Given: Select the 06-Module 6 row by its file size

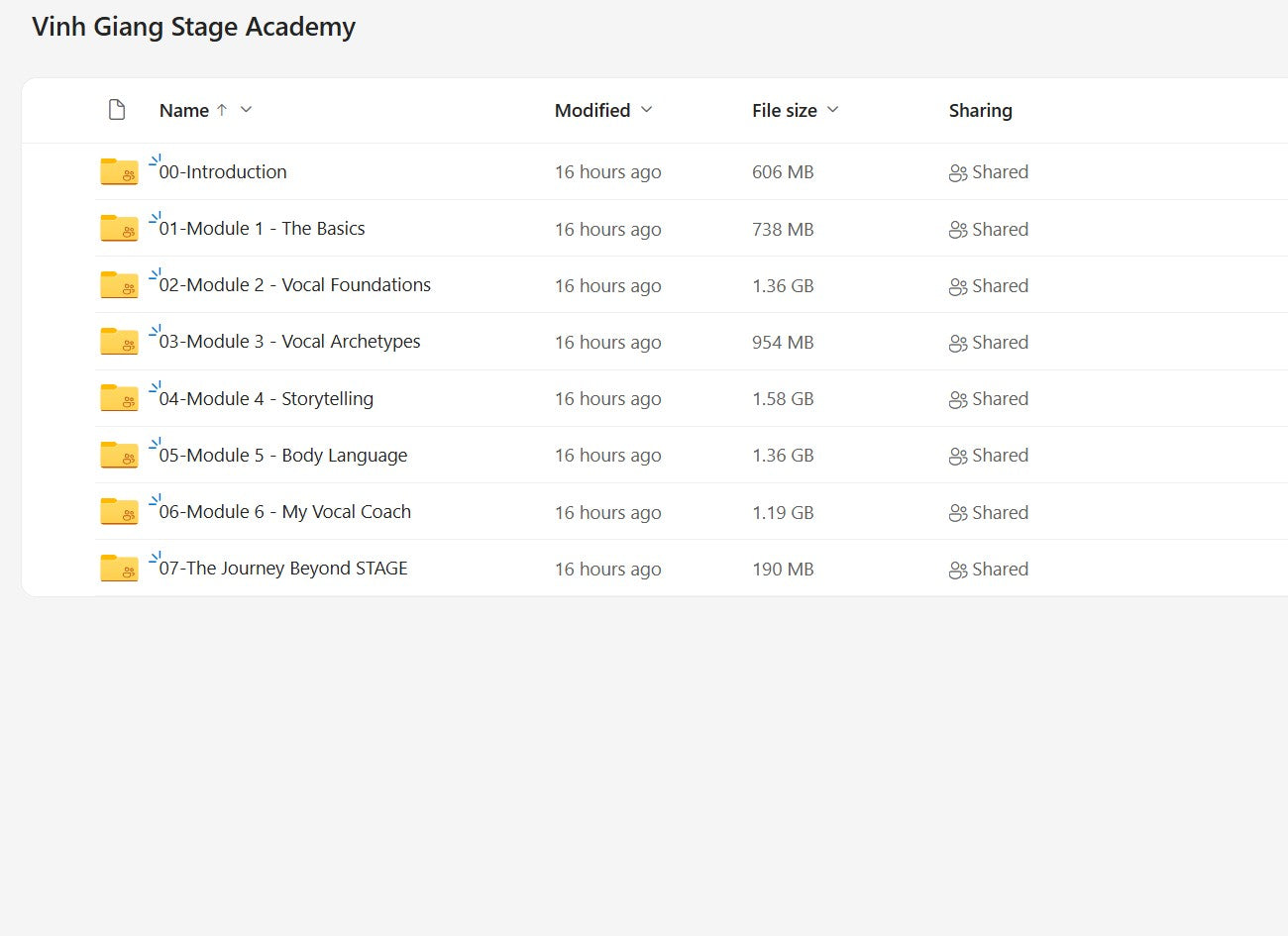Looking at the screenshot, I should (783, 513).
